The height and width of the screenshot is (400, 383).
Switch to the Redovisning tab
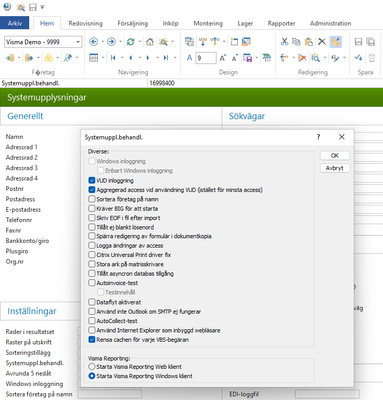[x=85, y=23]
